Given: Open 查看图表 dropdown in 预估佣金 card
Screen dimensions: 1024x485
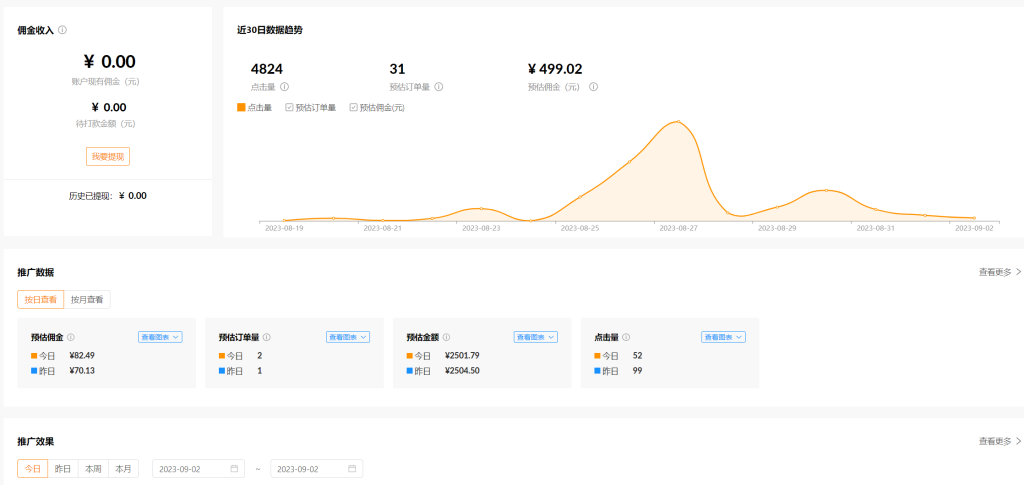Looking at the screenshot, I should click(160, 337).
